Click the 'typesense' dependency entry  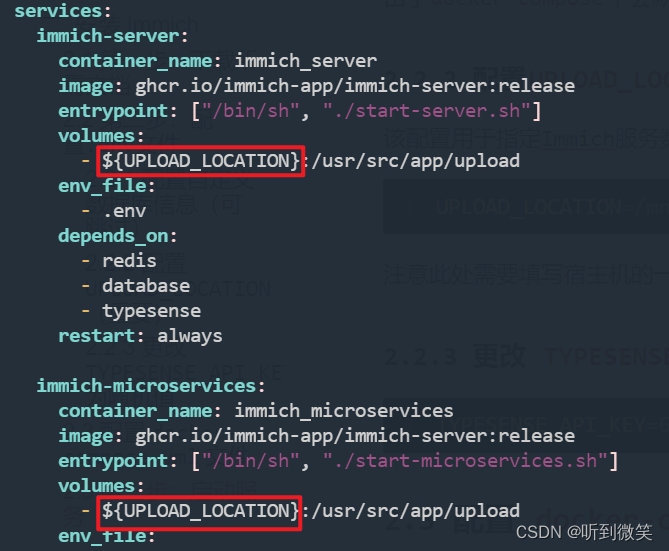click(151, 311)
